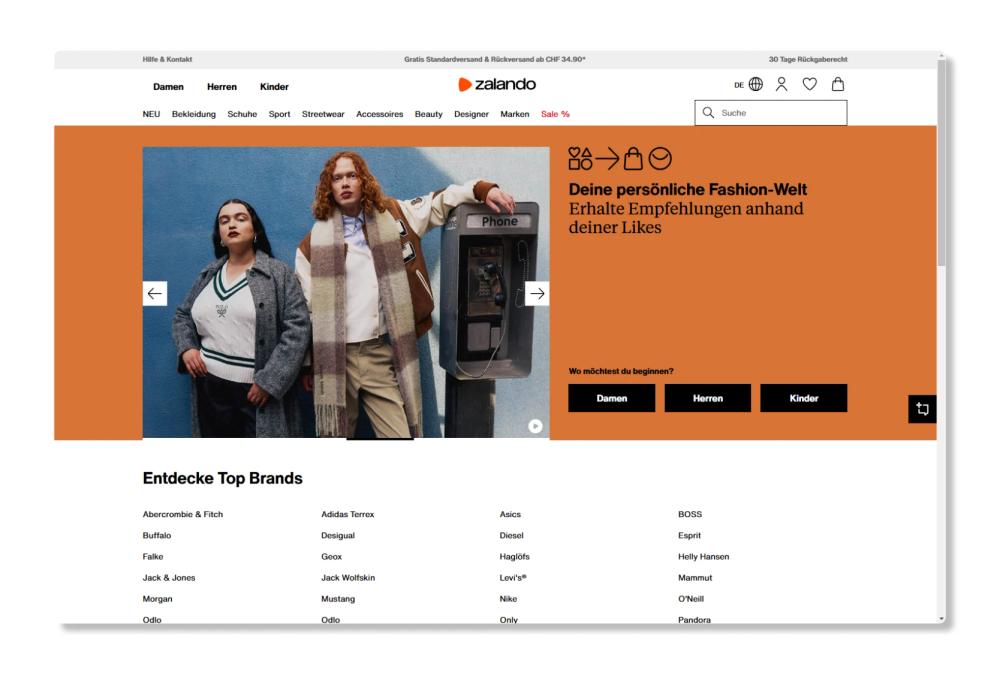Image resolution: width=1000 pixels, height=674 pixels.
Task: Open the user account icon
Action: tap(781, 84)
